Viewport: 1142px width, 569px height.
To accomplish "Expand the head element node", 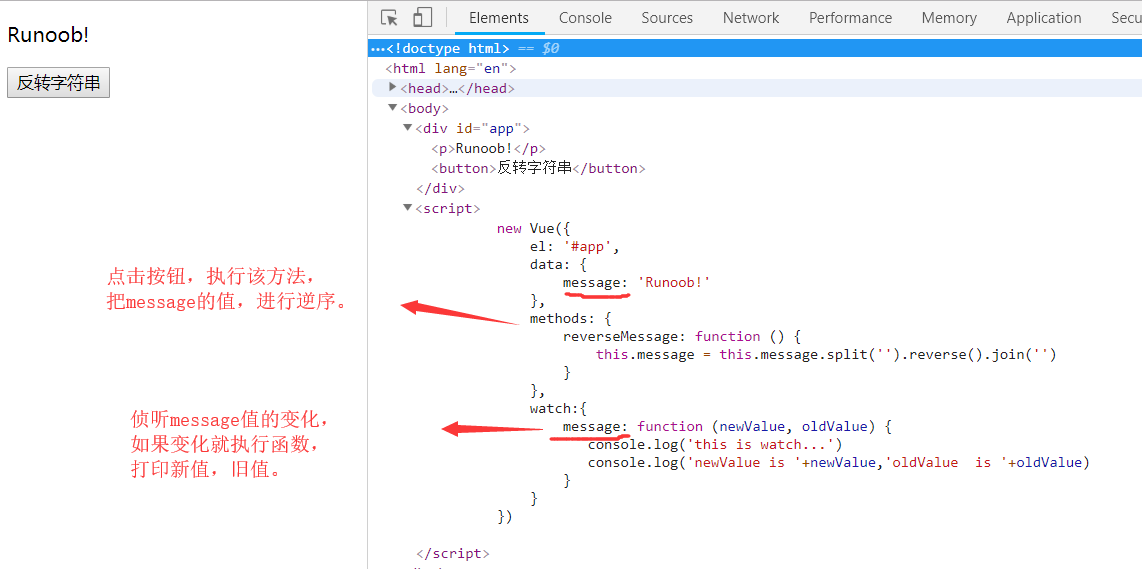I will pyautogui.click(x=393, y=88).
